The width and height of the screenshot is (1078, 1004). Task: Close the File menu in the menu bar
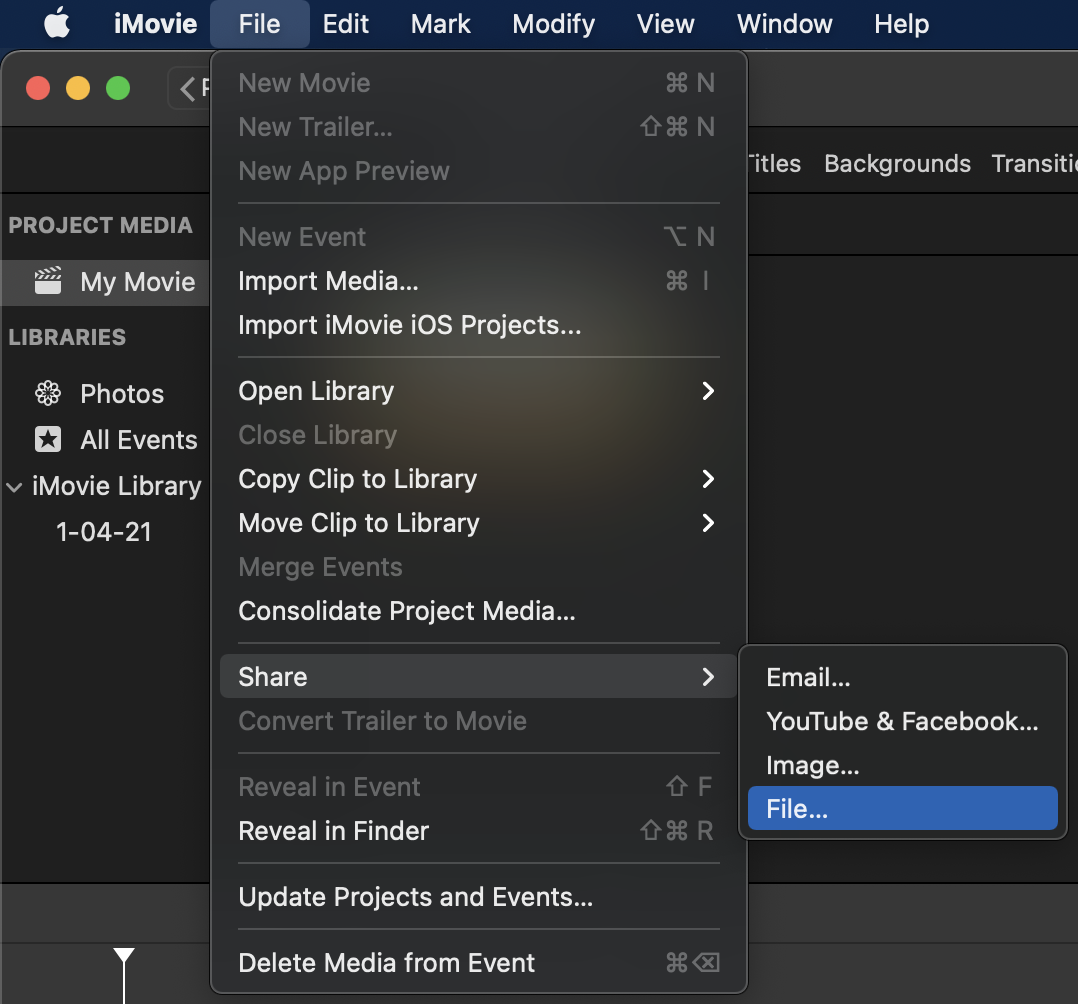click(x=259, y=24)
